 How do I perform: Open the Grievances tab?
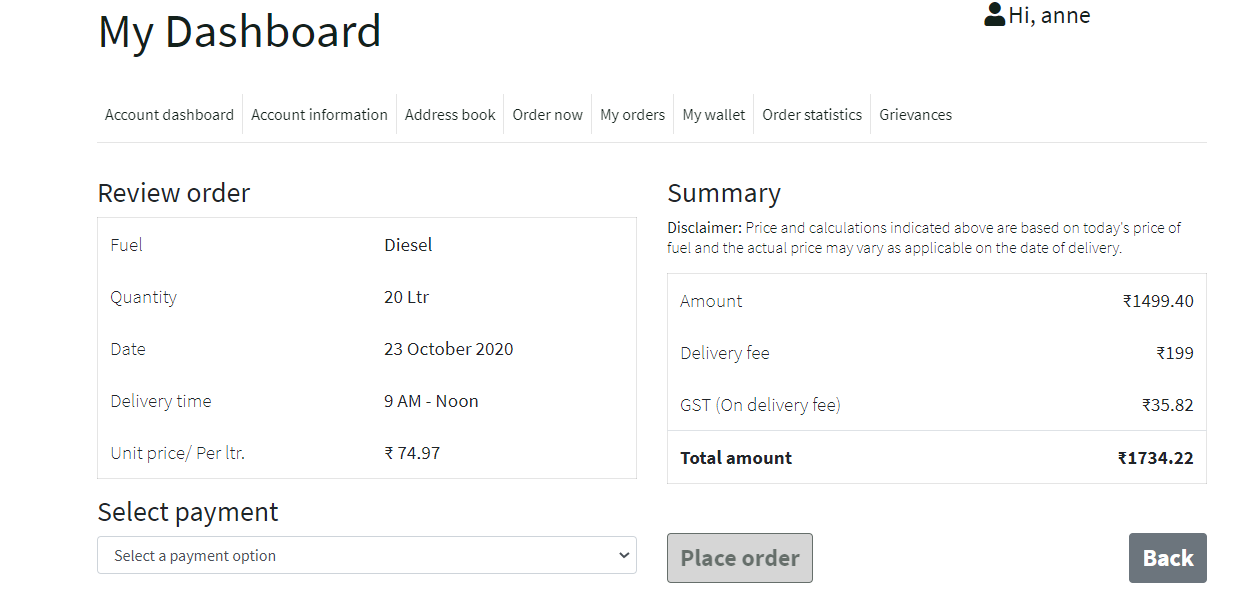click(915, 115)
